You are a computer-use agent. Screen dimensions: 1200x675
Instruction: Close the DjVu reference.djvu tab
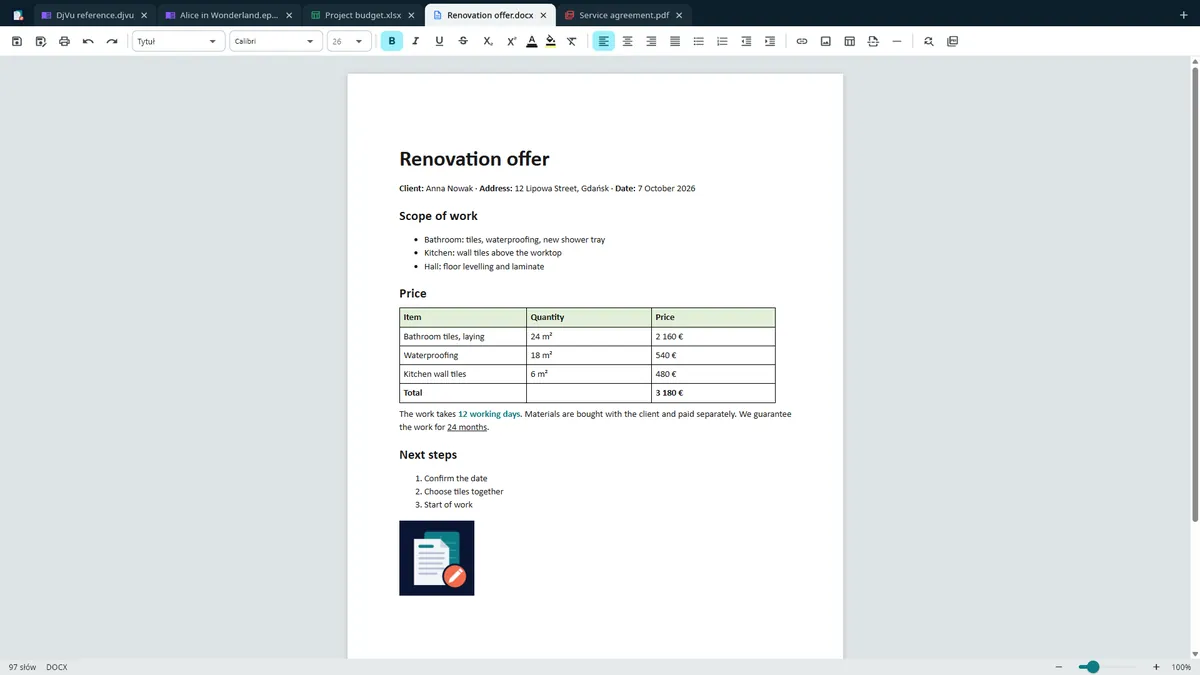[x=144, y=15]
